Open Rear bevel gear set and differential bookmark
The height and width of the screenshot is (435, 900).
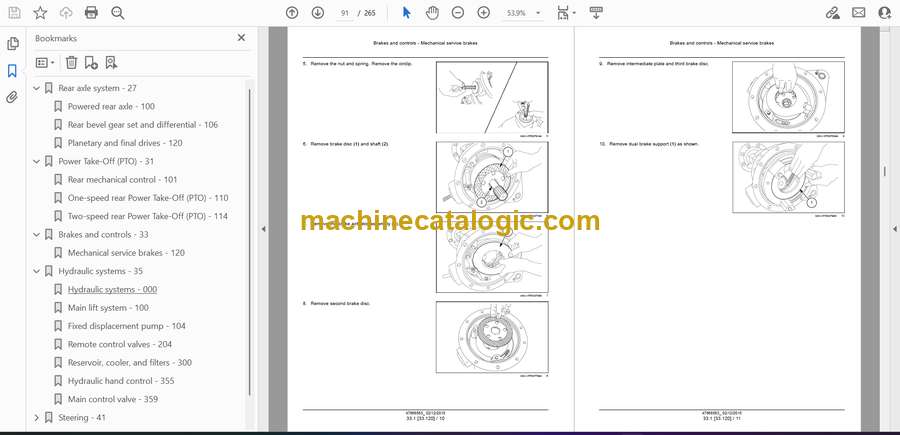[143, 125]
